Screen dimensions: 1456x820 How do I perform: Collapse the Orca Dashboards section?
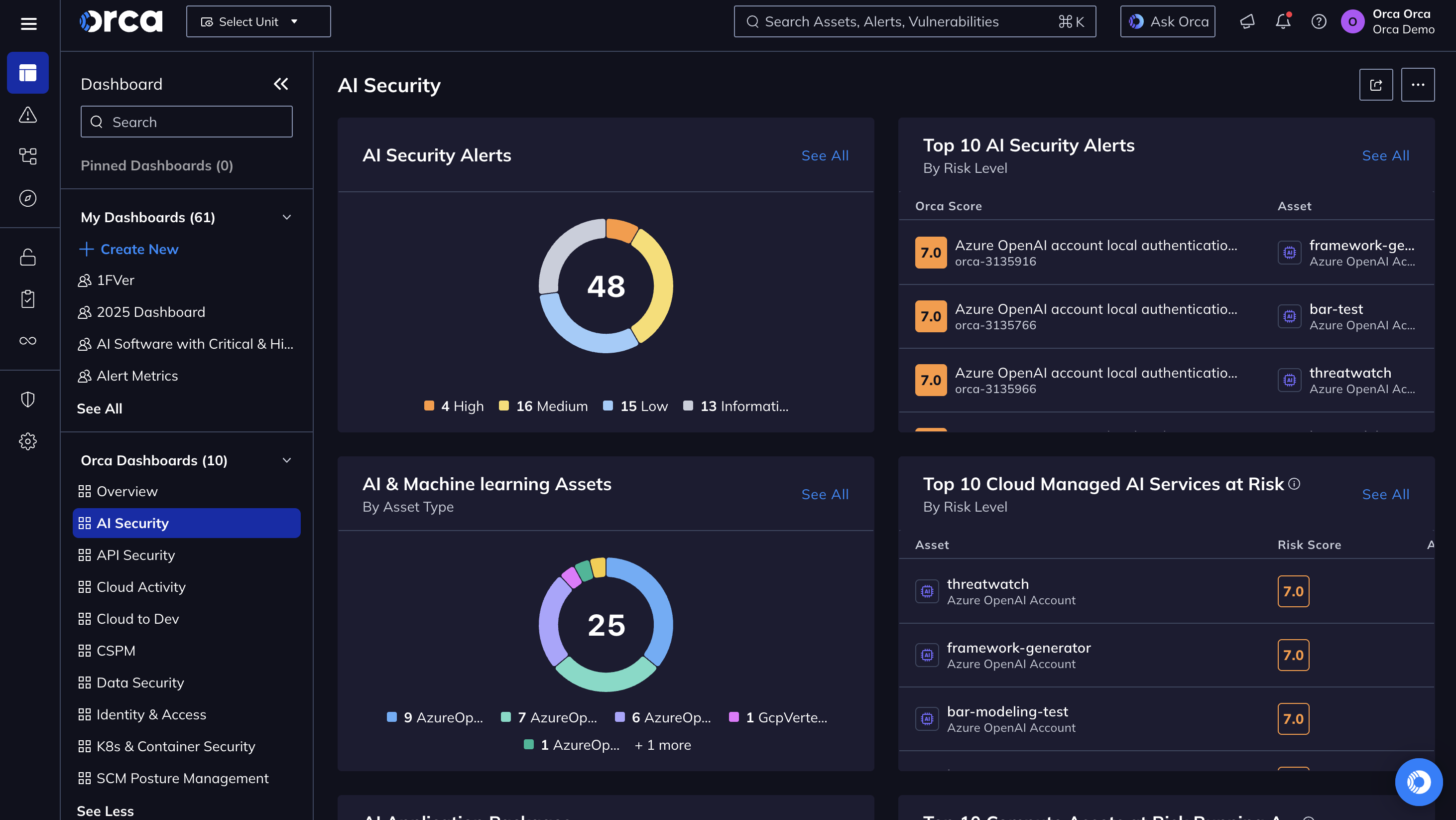[286, 460]
